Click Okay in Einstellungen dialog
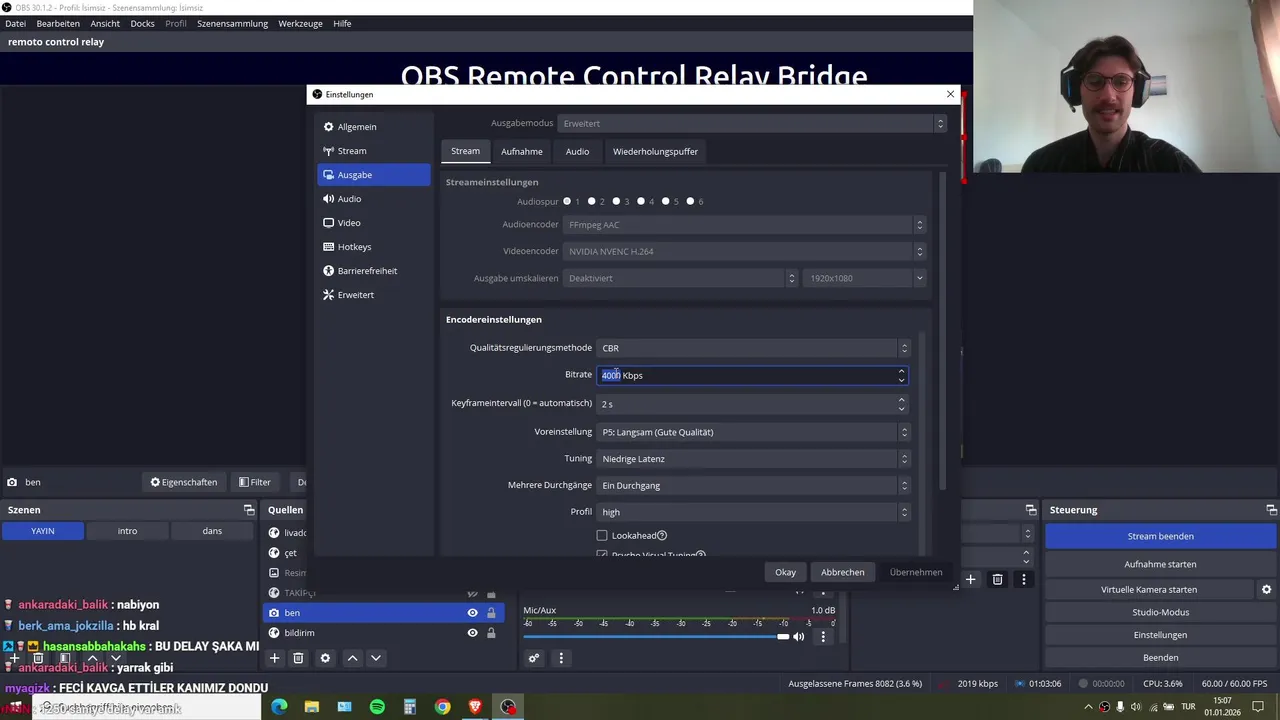 coord(785,572)
